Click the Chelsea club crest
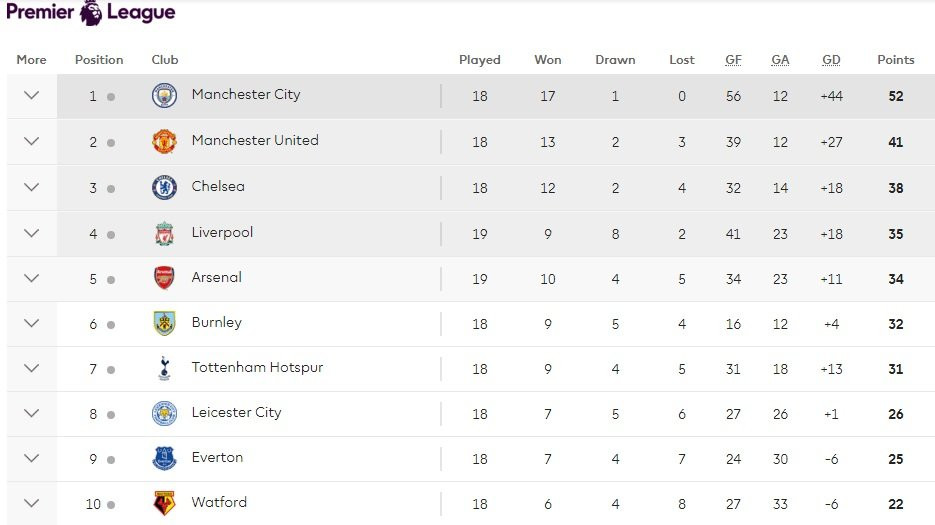The width and height of the screenshot is (935, 525). (164, 188)
